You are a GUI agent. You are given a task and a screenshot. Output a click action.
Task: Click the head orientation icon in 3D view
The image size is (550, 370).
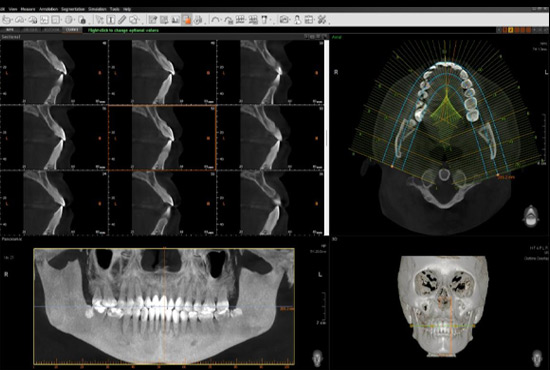537,358
